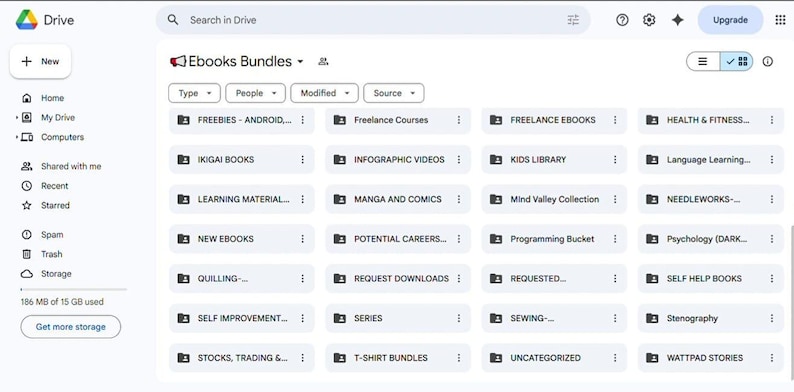Open the MInd Valley Collection folder

point(554,199)
